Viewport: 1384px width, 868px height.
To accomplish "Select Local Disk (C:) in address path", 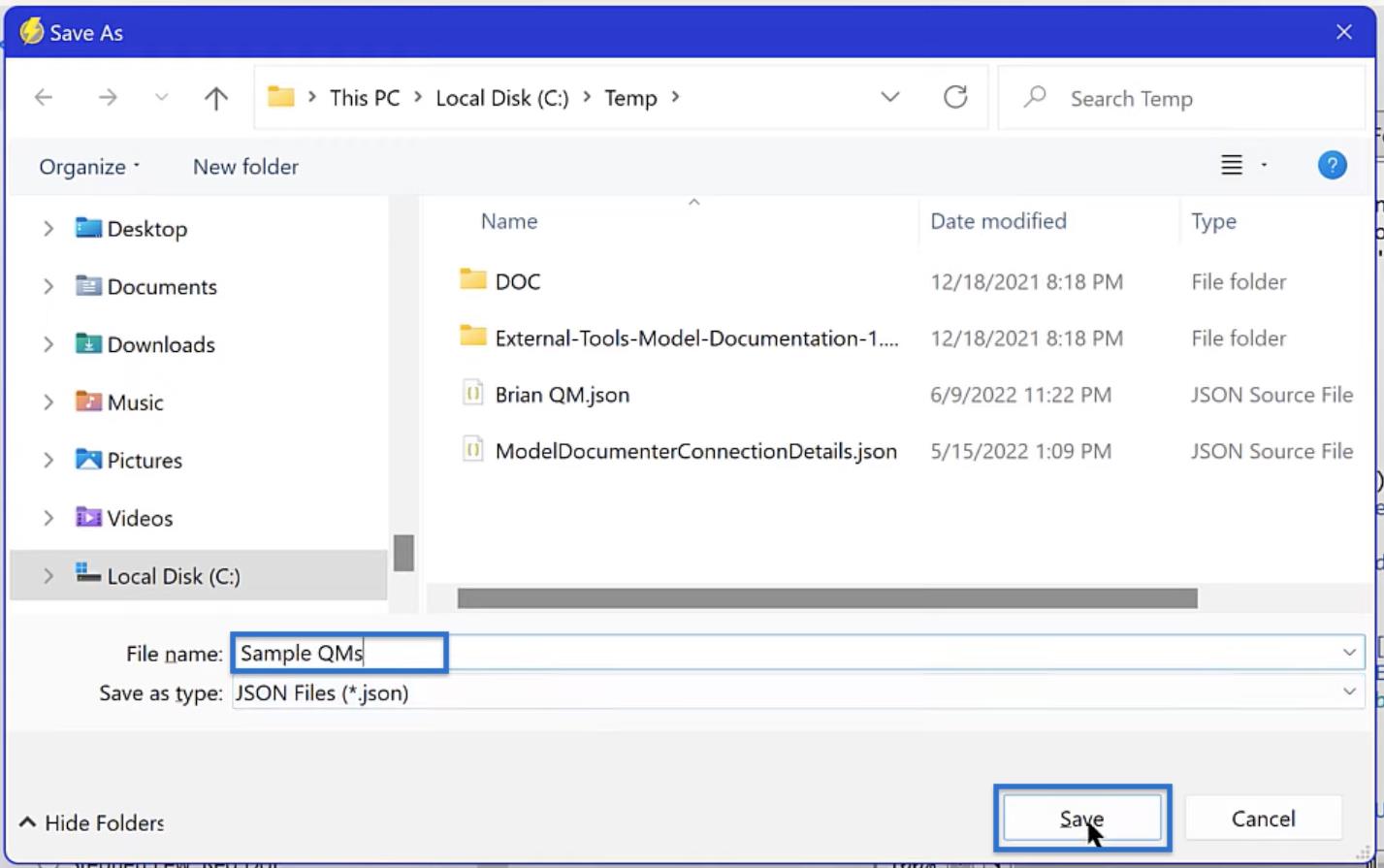I will pyautogui.click(x=502, y=98).
